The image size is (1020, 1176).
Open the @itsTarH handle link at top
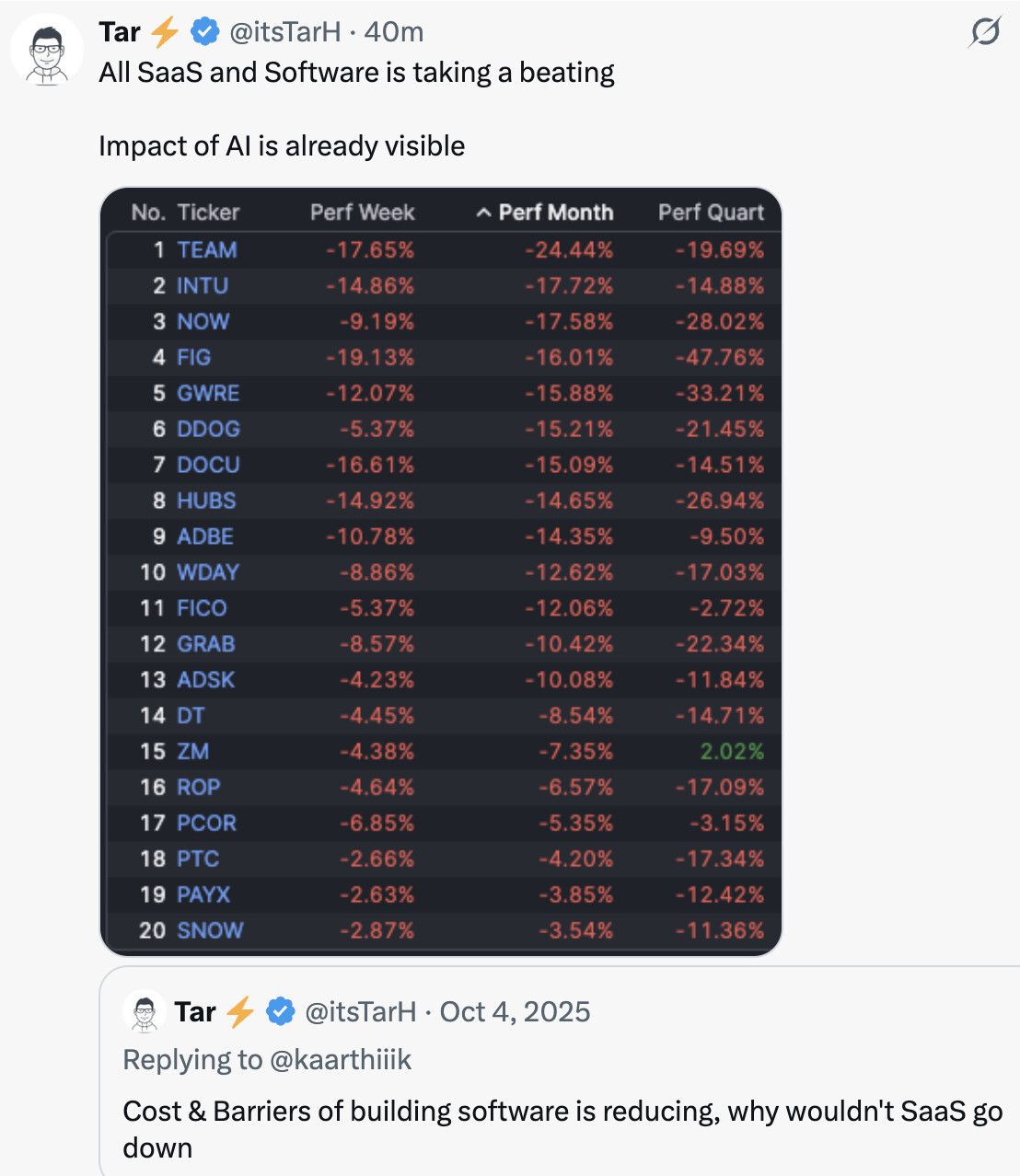tap(284, 32)
